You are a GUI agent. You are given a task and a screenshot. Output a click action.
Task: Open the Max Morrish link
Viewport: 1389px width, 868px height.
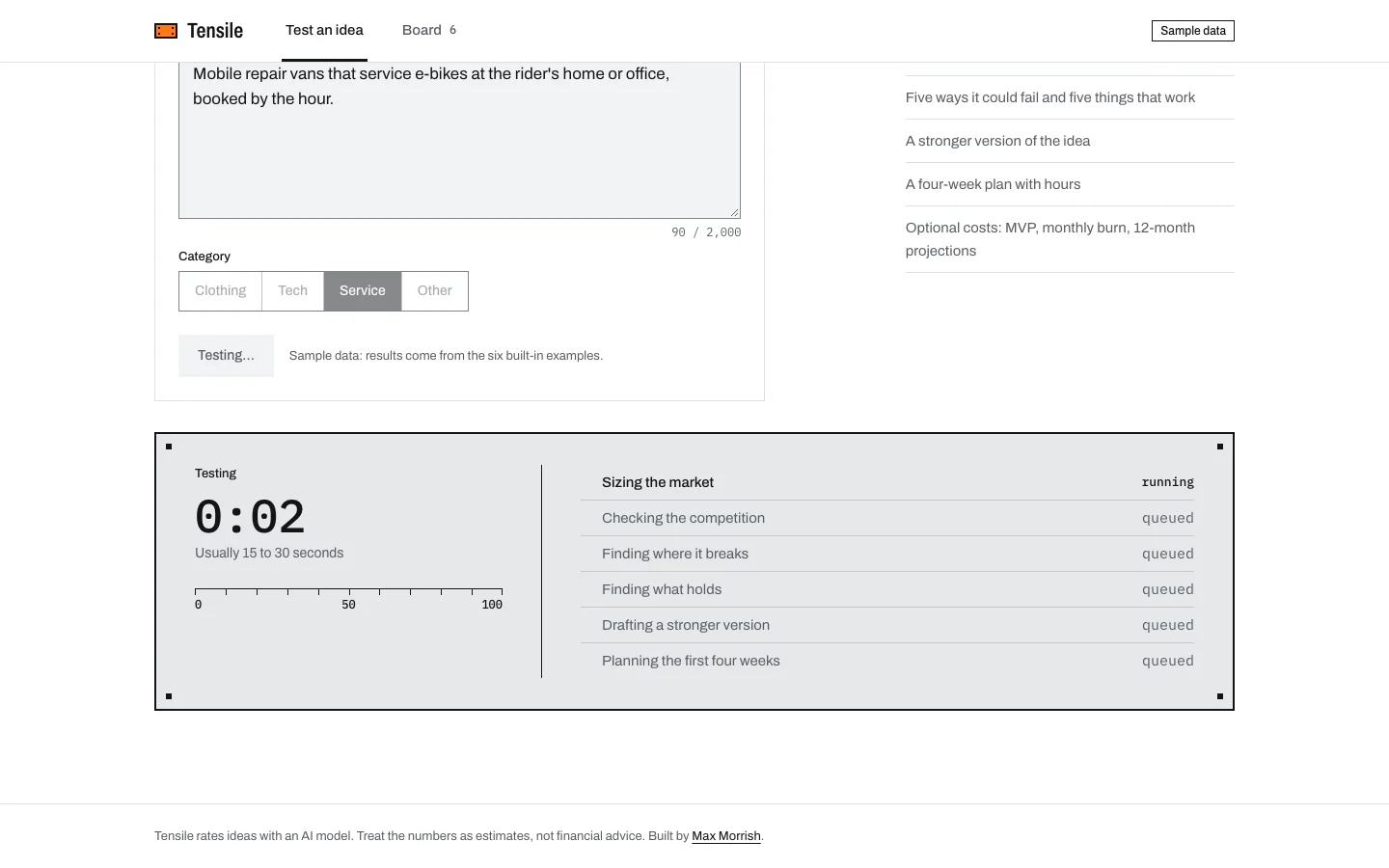tap(726, 836)
